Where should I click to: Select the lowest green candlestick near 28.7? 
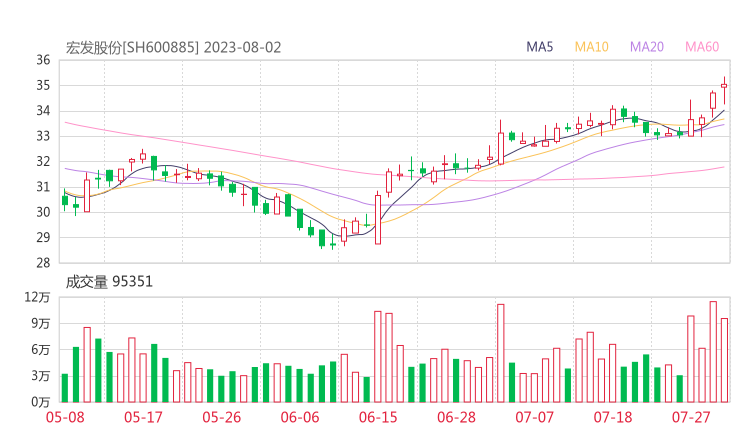point(333,243)
